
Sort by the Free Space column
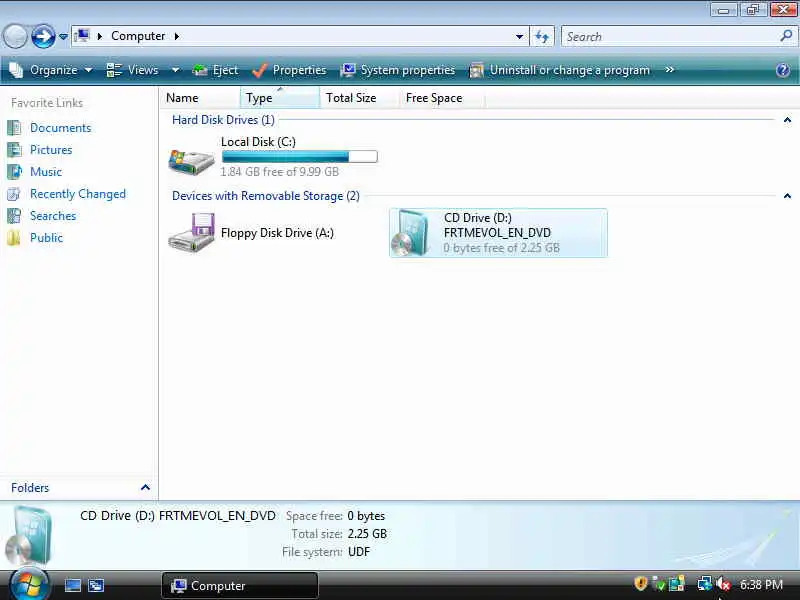click(441, 97)
